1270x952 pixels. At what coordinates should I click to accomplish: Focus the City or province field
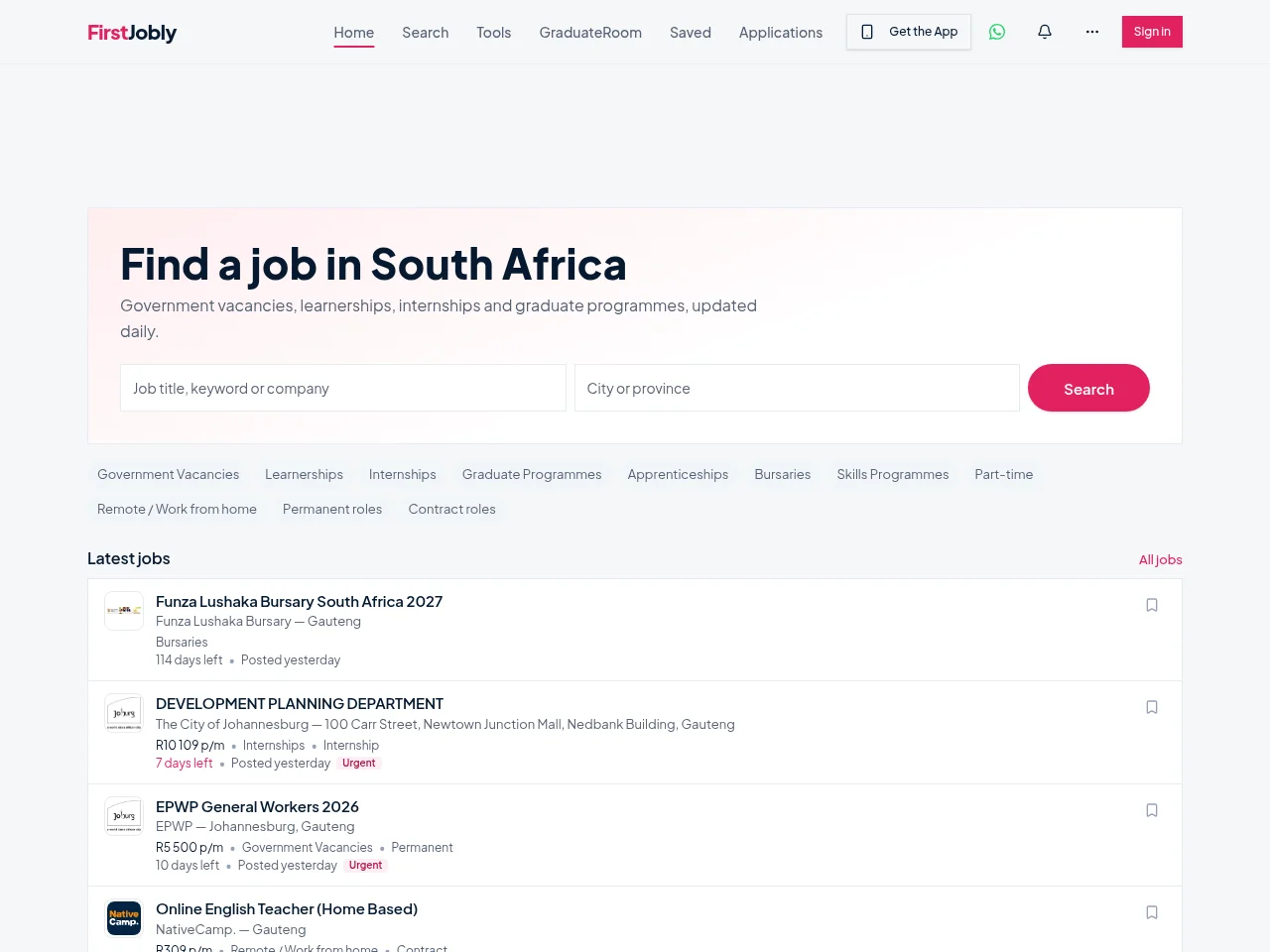(x=797, y=388)
